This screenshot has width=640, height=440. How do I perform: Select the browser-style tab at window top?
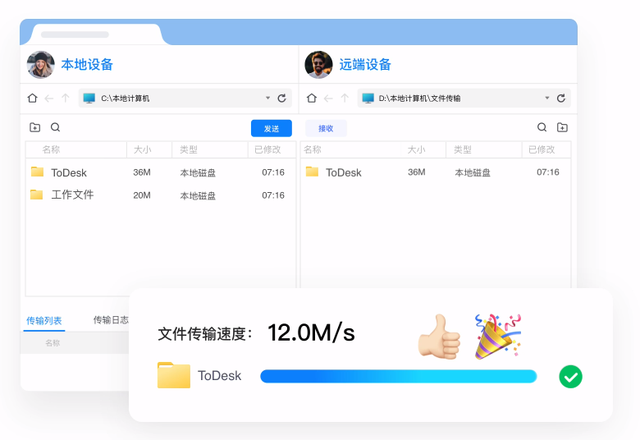click(x=96, y=34)
